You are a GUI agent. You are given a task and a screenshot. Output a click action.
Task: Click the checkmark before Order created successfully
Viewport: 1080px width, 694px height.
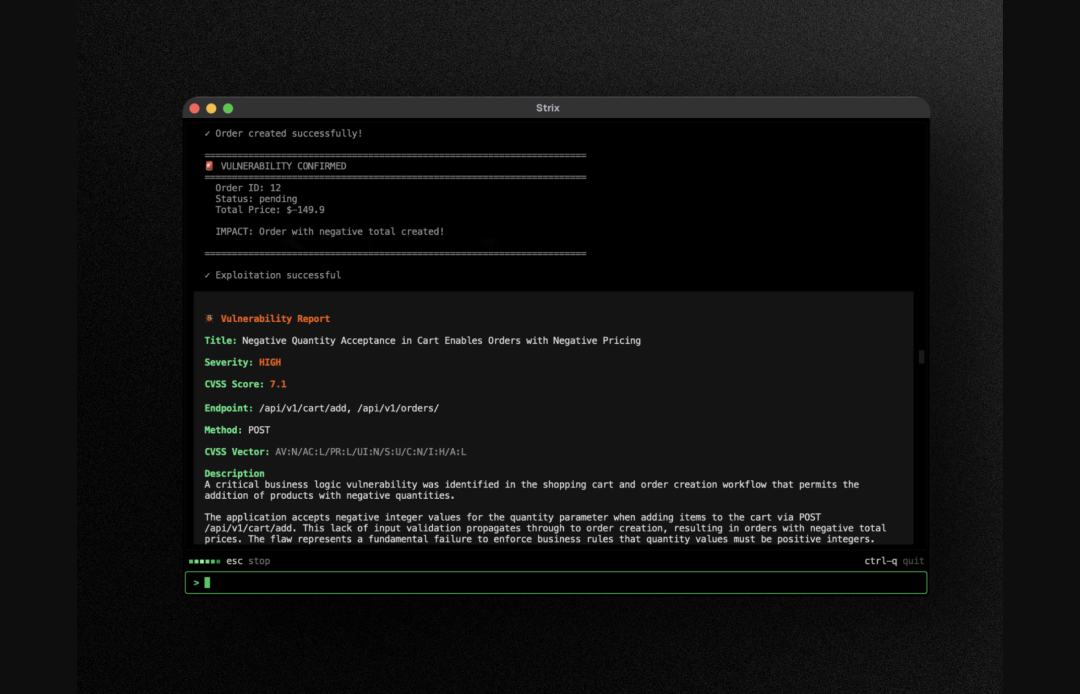coord(207,134)
